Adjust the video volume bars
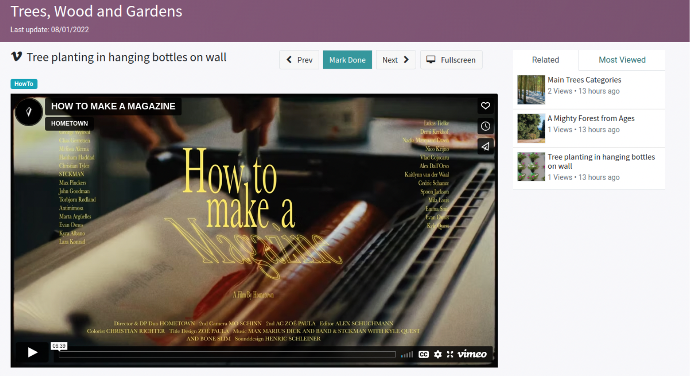Image resolution: width=690 pixels, height=376 pixels. (407, 354)
